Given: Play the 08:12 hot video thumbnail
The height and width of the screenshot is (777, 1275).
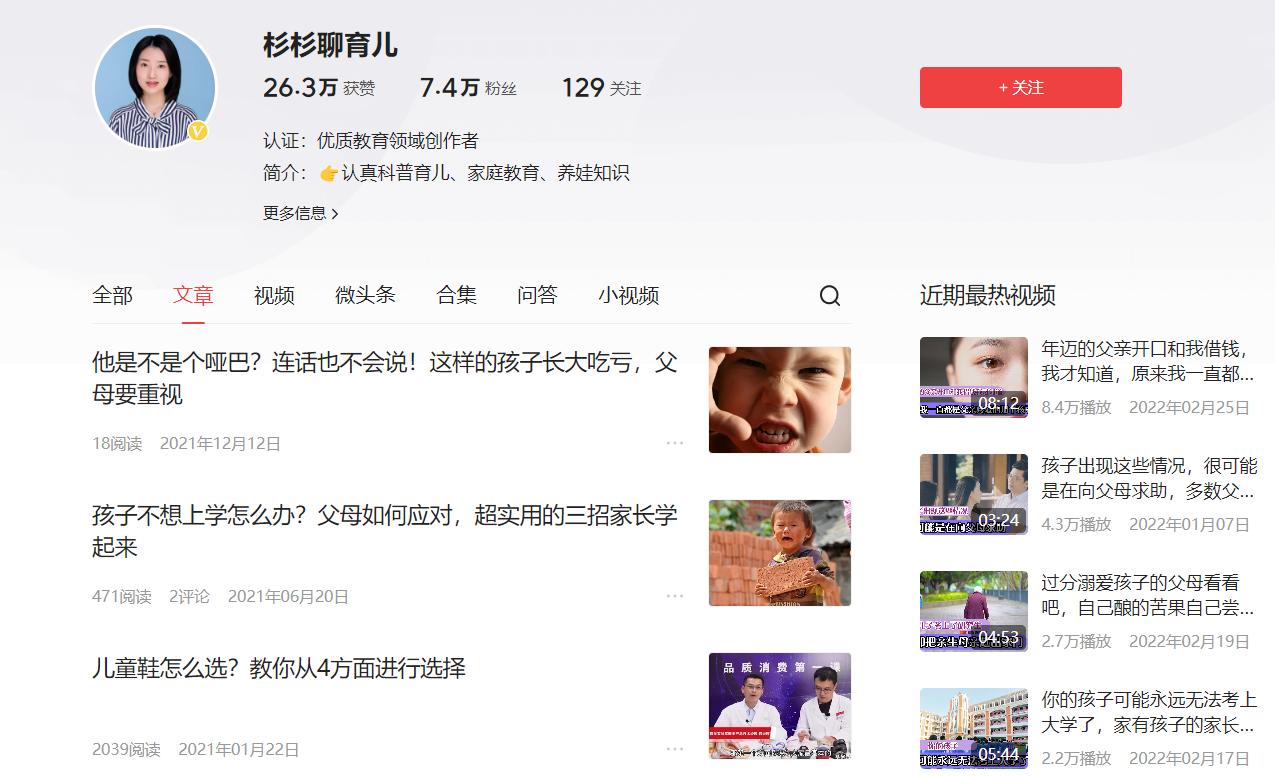Looking at the screenshot, I should pos(973,378).
